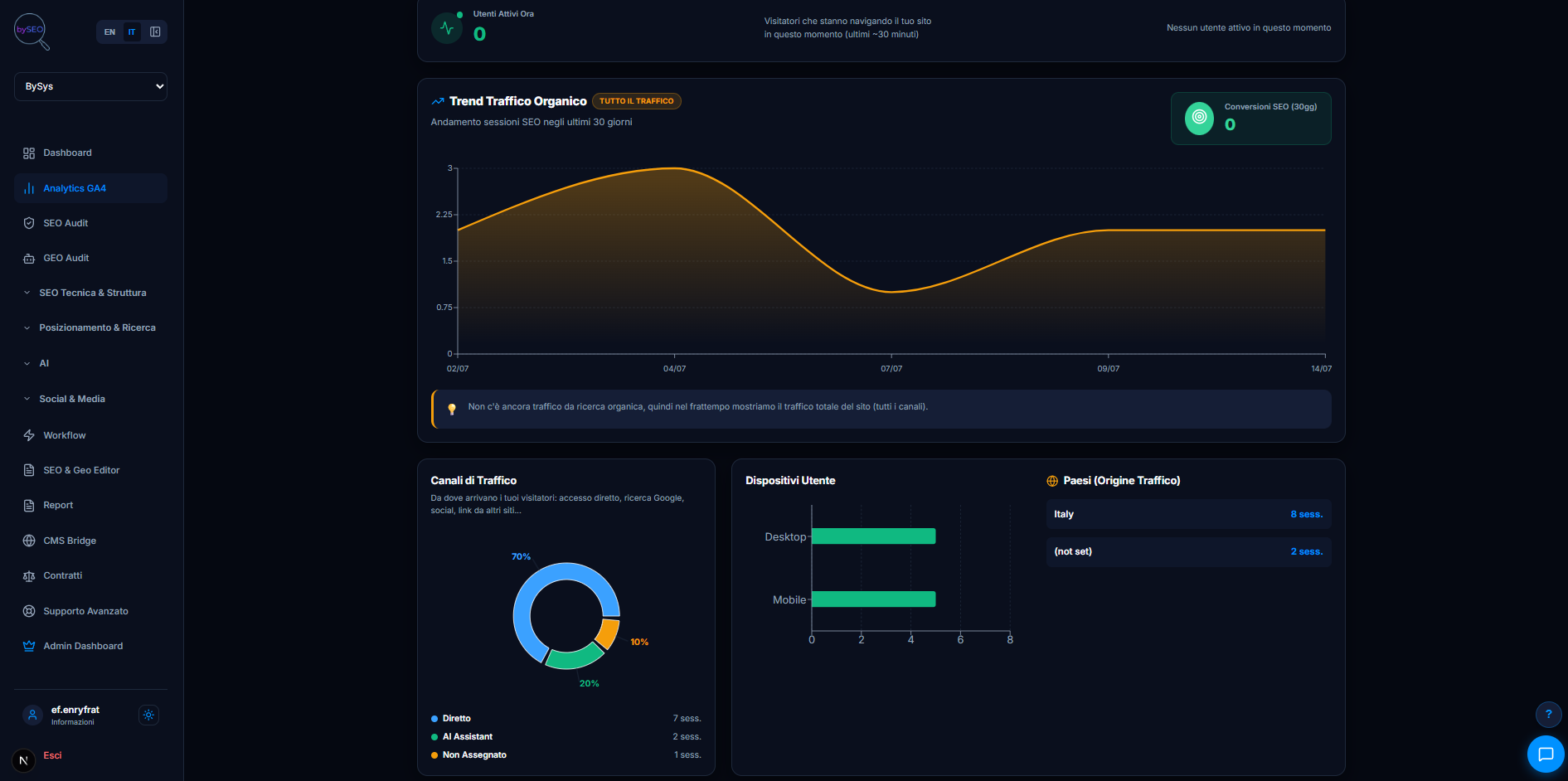The width and height of the screenshot is (1568, 781).
Task: Select the (not set) country row
Action: pos(1188,551)
